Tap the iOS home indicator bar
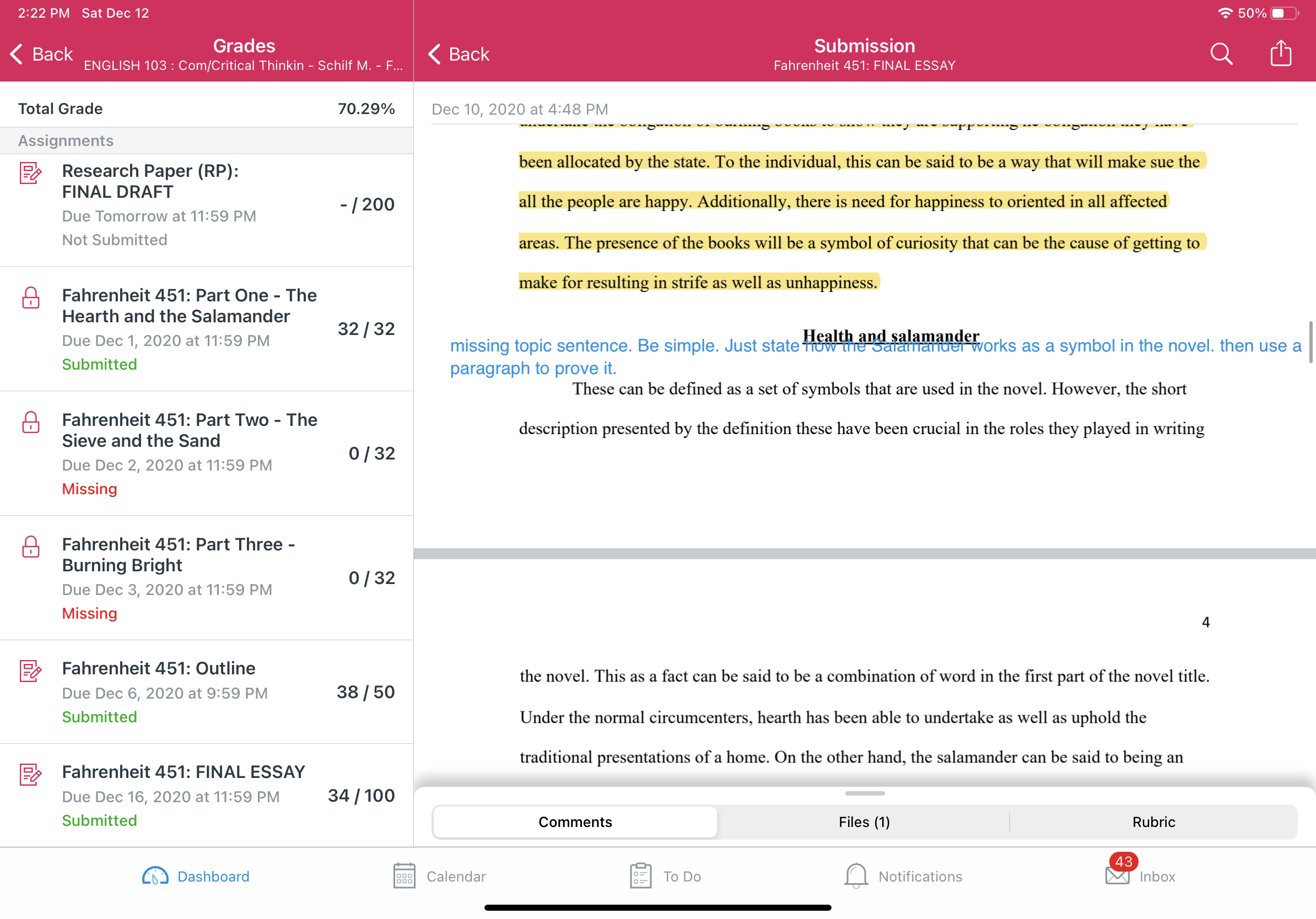The image size is (1316, 919). [x=657, y=907]
